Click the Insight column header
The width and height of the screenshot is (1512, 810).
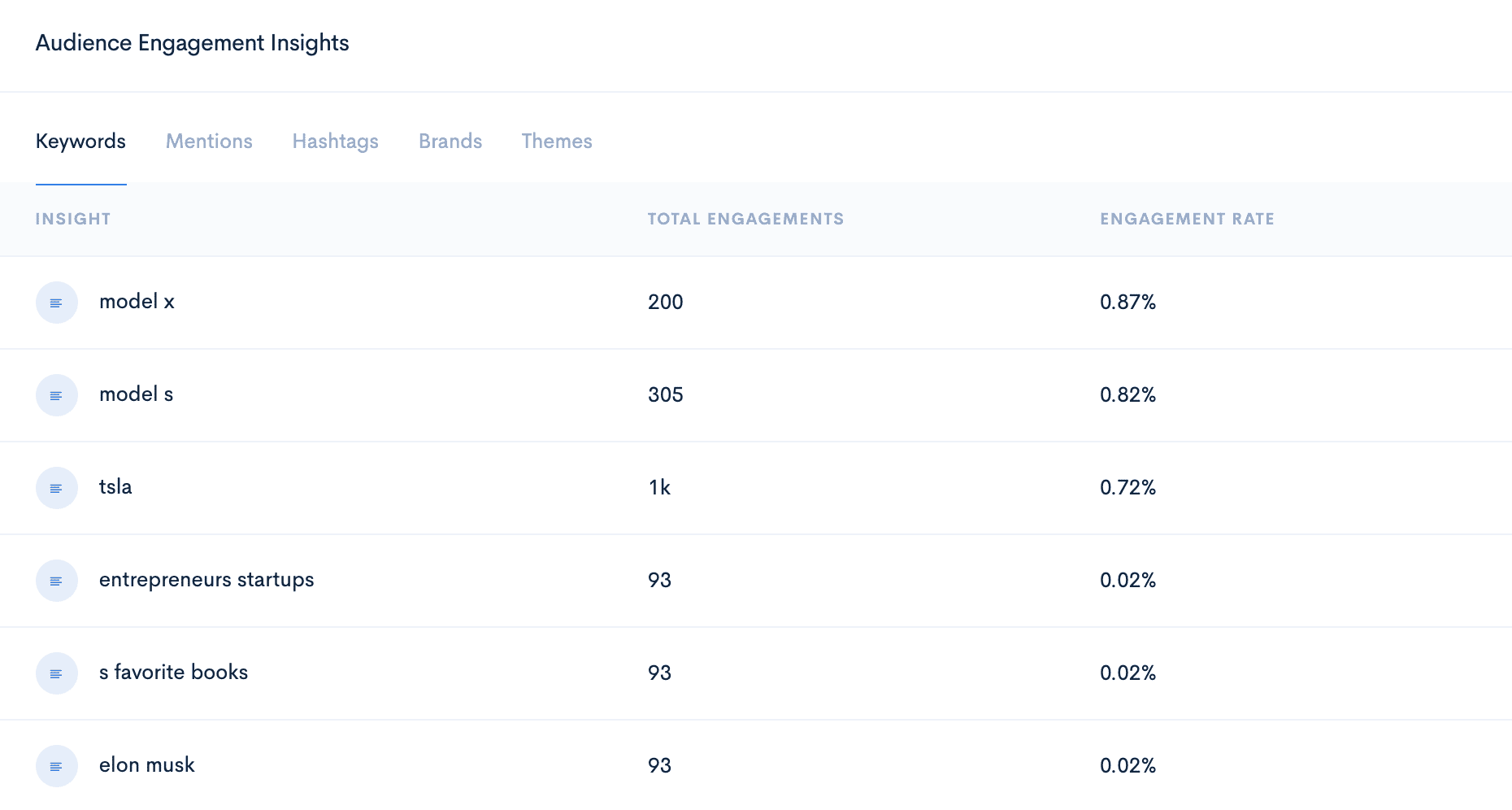point(73,219)
